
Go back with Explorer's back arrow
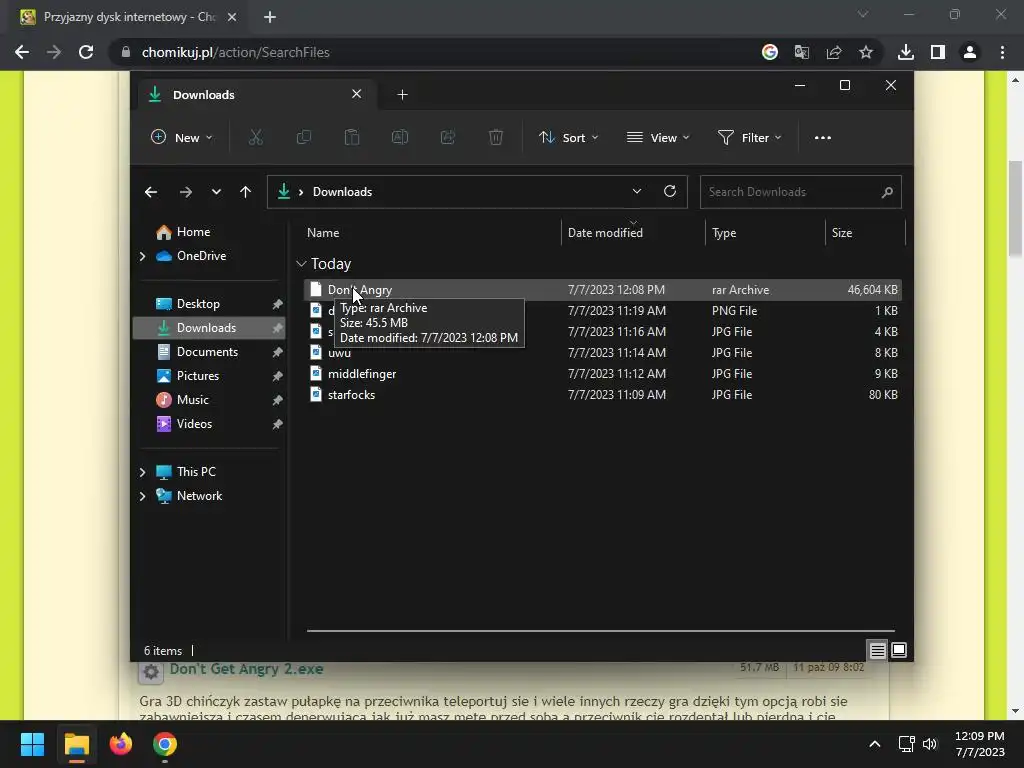point(151,192)
